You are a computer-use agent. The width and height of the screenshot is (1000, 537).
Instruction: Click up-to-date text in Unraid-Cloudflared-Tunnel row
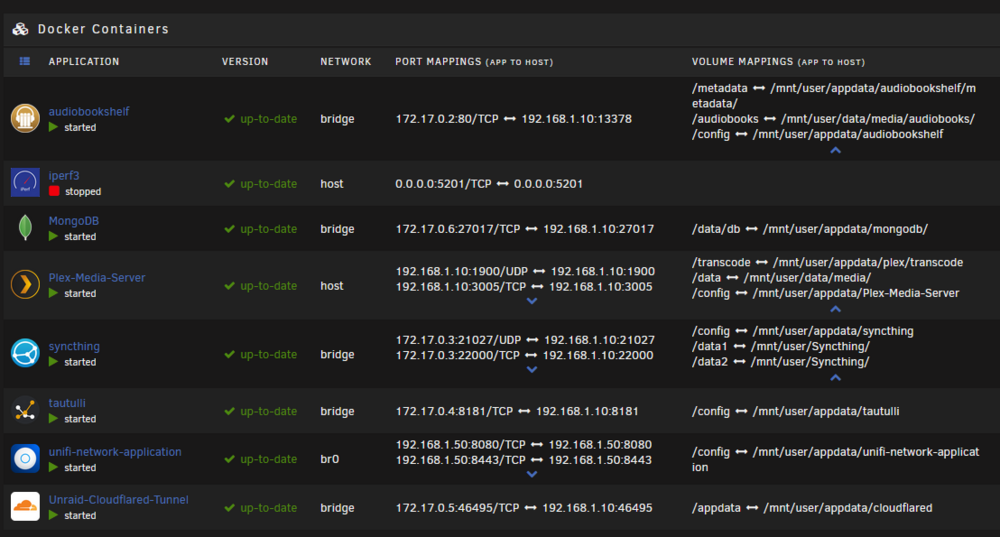[x=268, y=508]
